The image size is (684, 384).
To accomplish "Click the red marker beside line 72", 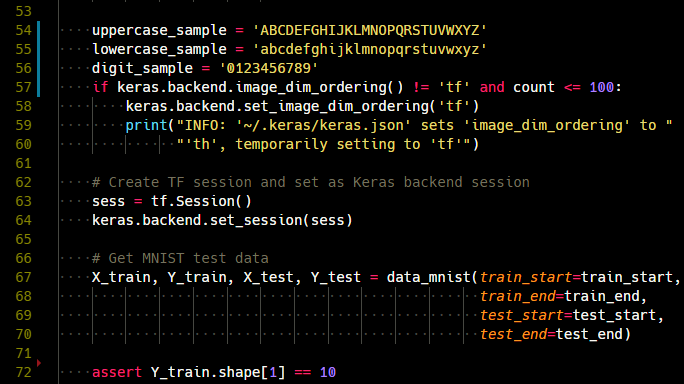I will 39,363.
